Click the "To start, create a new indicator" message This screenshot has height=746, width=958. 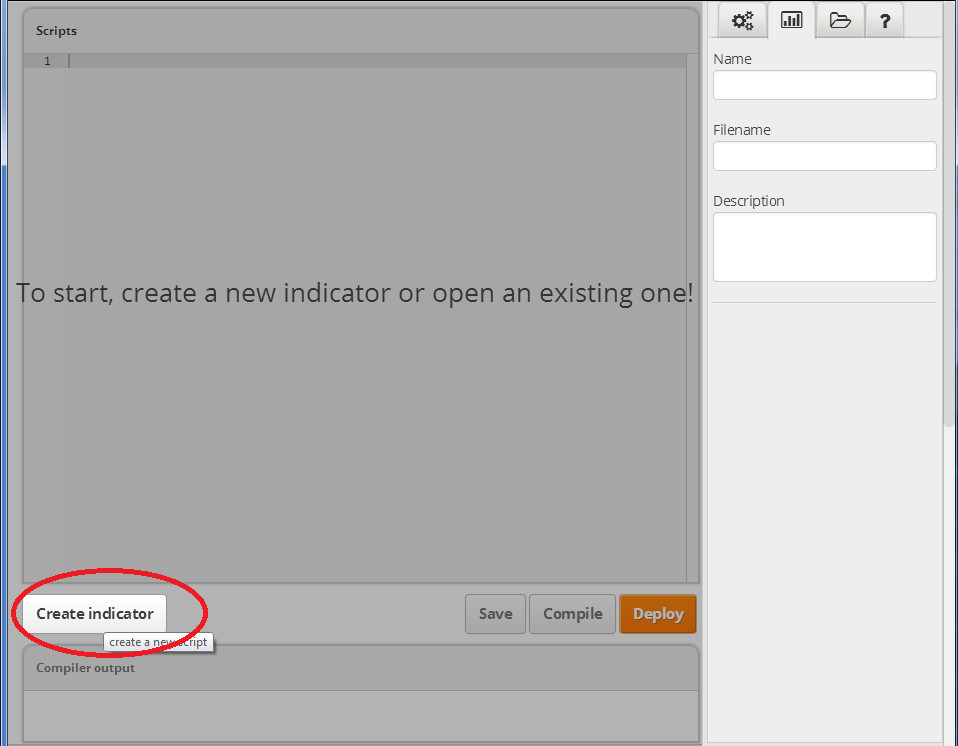coord(355,293)
